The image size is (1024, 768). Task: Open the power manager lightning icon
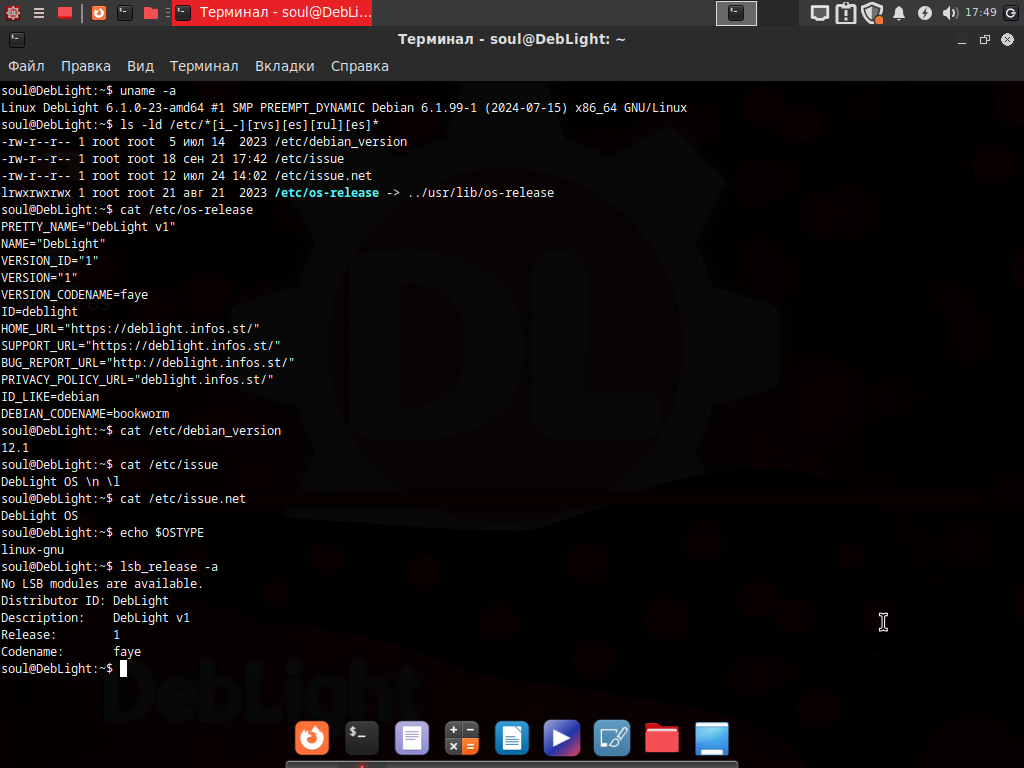point(925,13)
